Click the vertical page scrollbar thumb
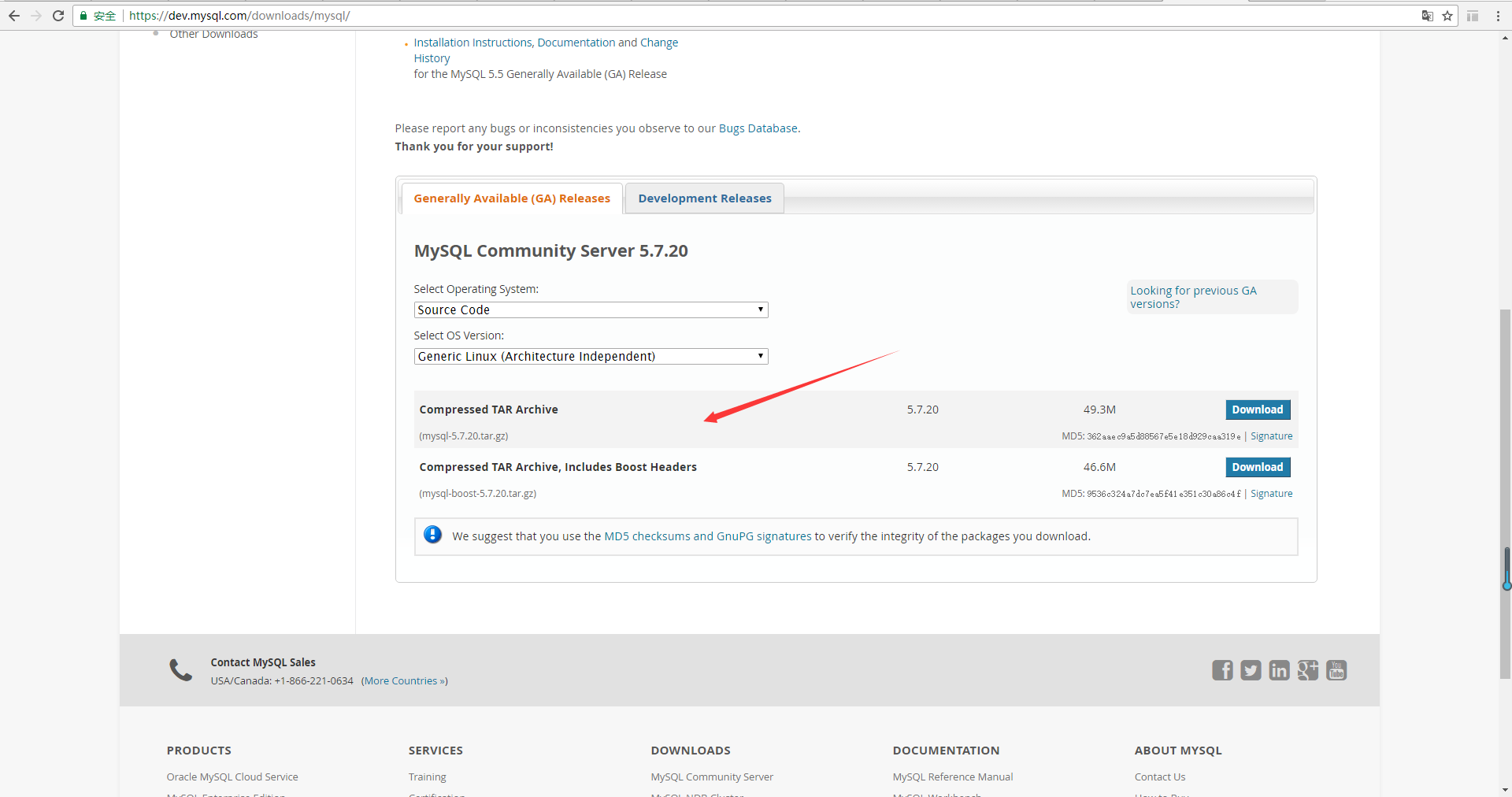Image resolution: width=1512 pixels, height=797 pixels. 1505,492
